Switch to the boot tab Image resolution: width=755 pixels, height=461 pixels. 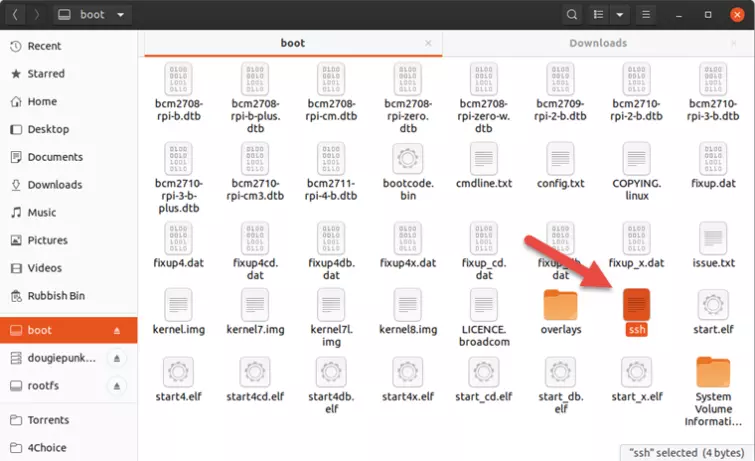click(x=293, y=43)
